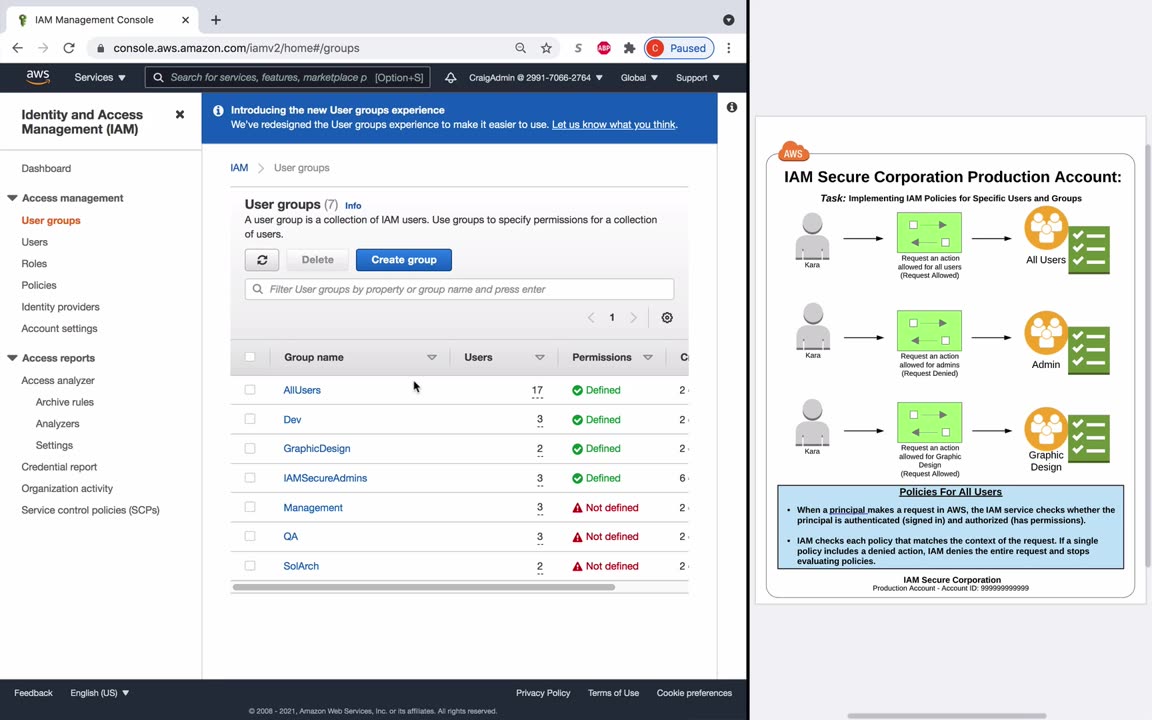
Task: Open the Global region dropdown
Action: pyautogui.click(x=639, y=77)
